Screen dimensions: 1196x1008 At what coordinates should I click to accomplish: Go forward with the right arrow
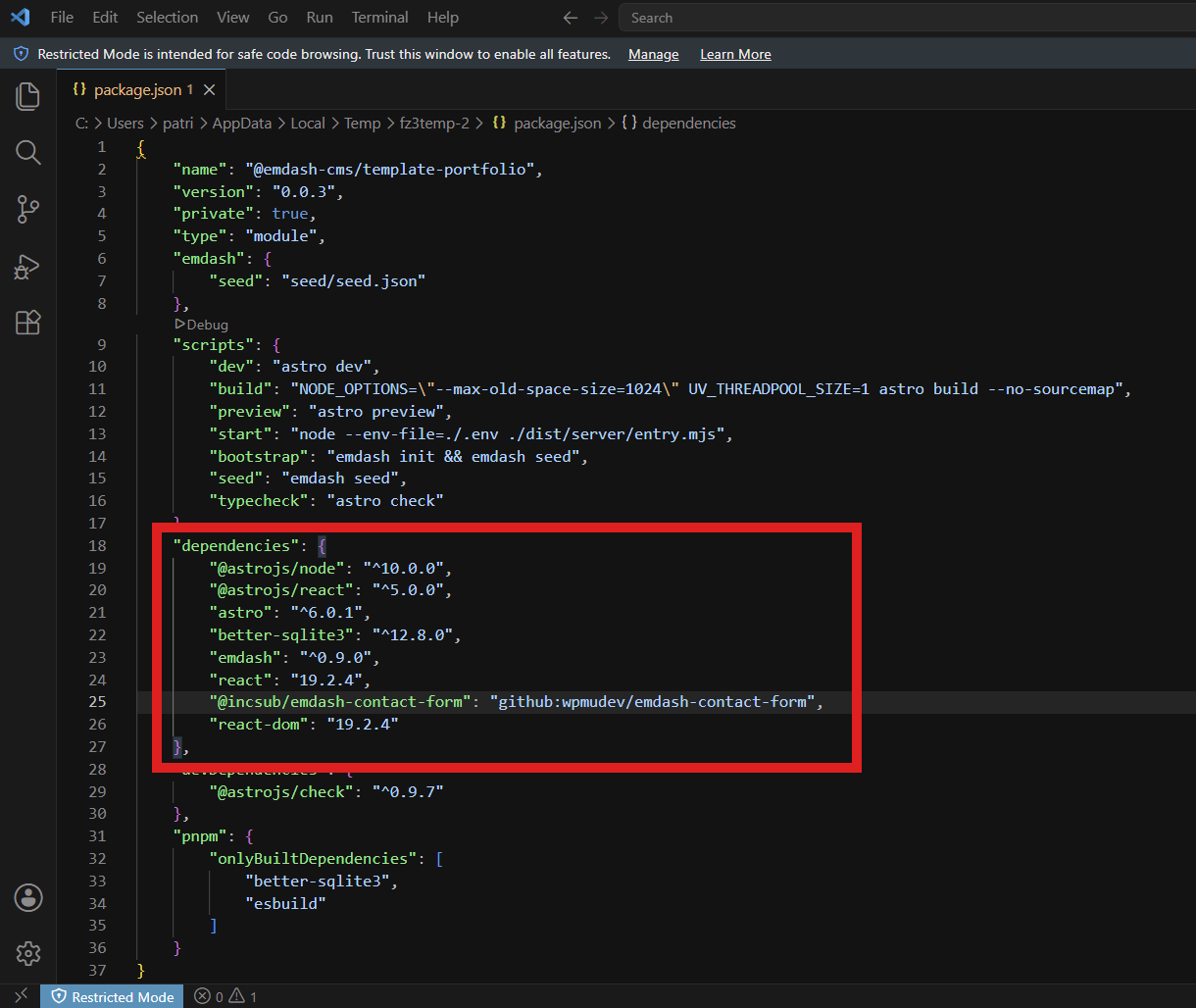(x=601, y=18)
